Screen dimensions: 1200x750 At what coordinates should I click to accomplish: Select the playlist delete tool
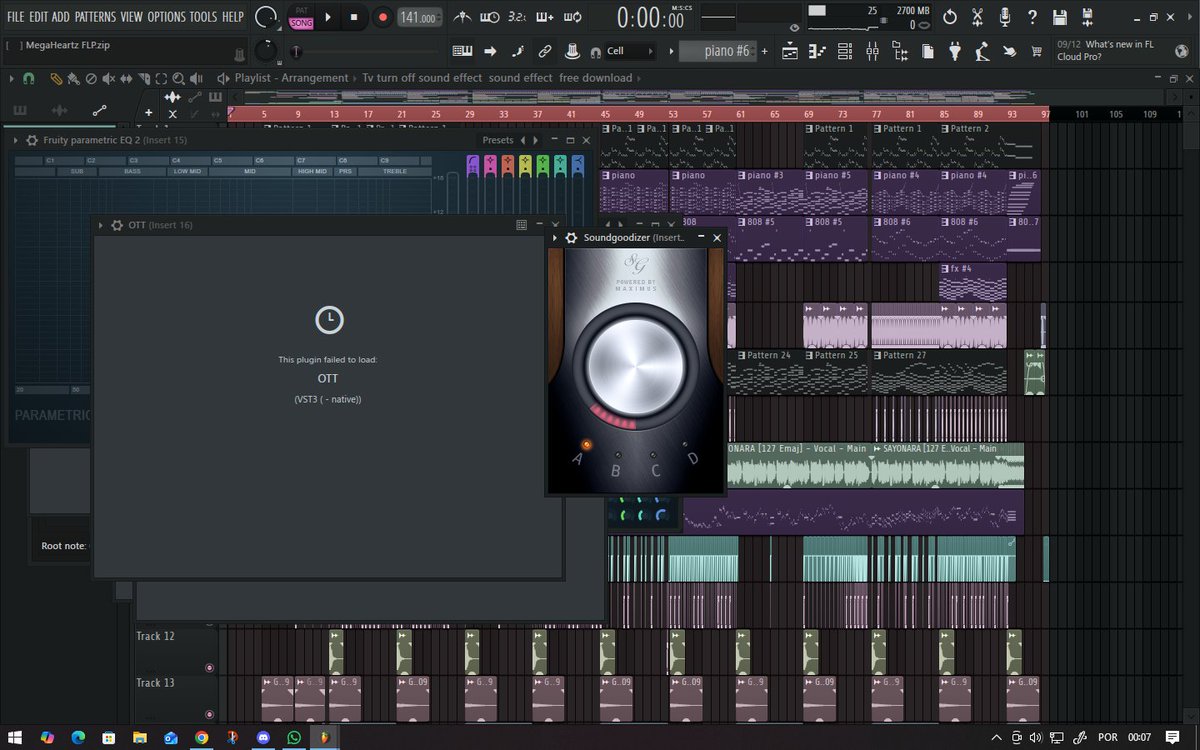tap(91, 78)
